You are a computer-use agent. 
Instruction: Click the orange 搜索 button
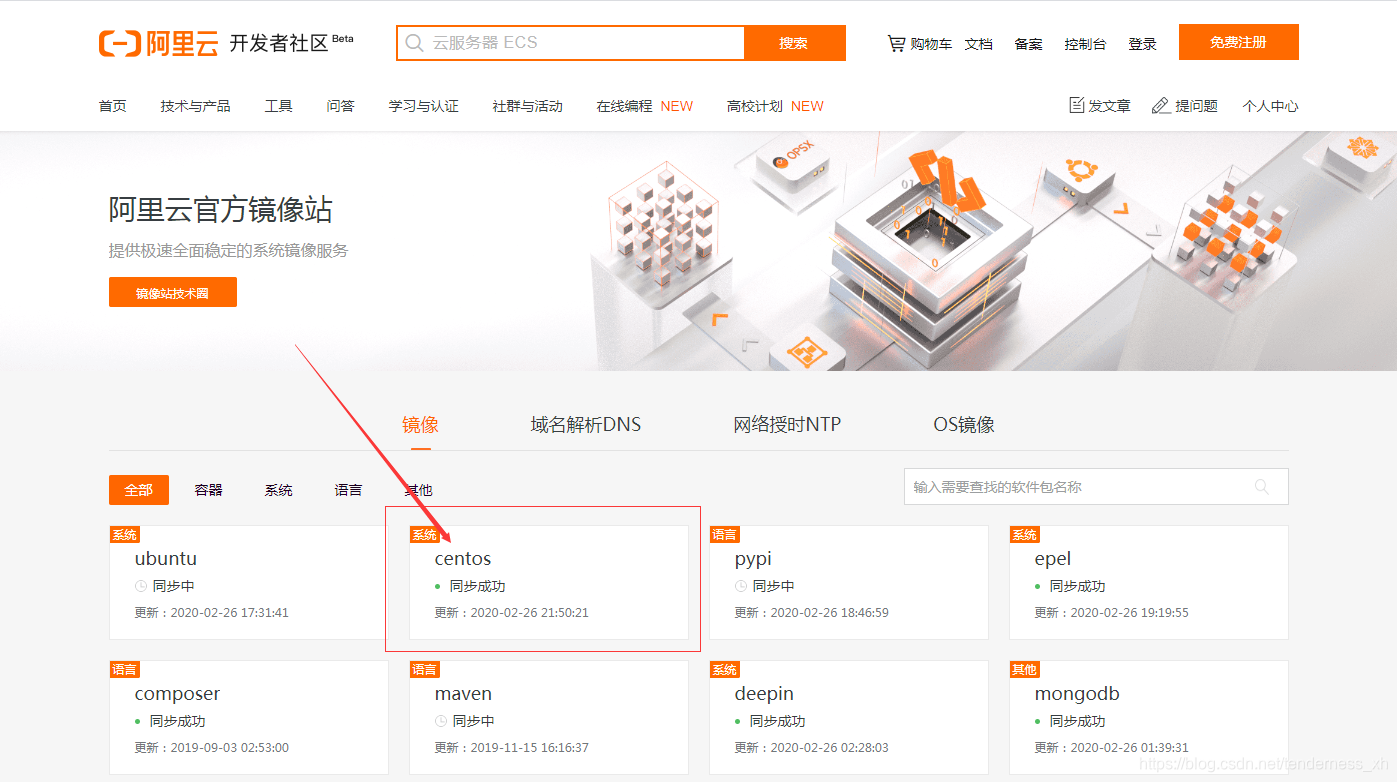794,43
